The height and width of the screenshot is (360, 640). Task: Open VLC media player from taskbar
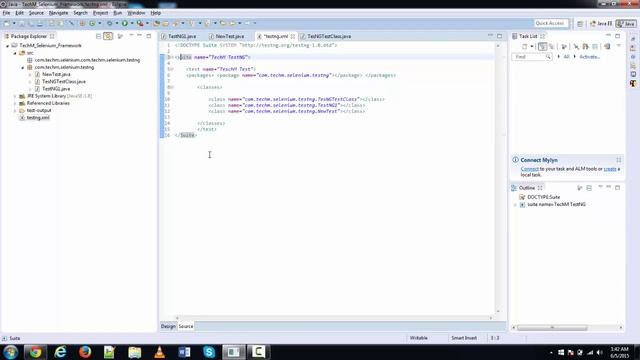pos(160,352)
